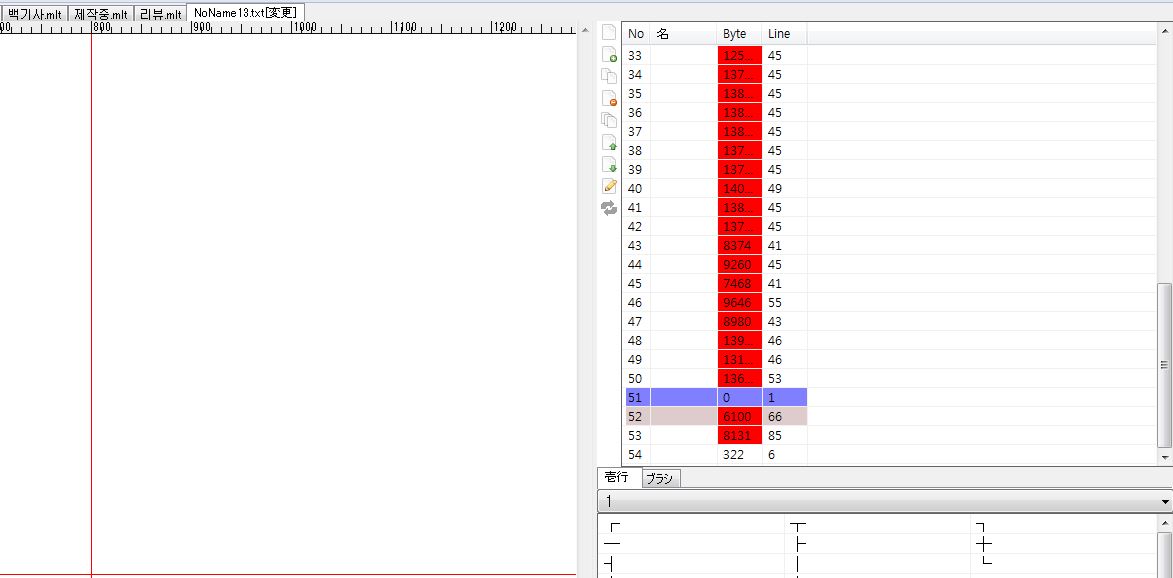The height and width of the screenshot is (578, 1173).
Task: Click the gray refresh arrows icon
Action: (608, 208)
